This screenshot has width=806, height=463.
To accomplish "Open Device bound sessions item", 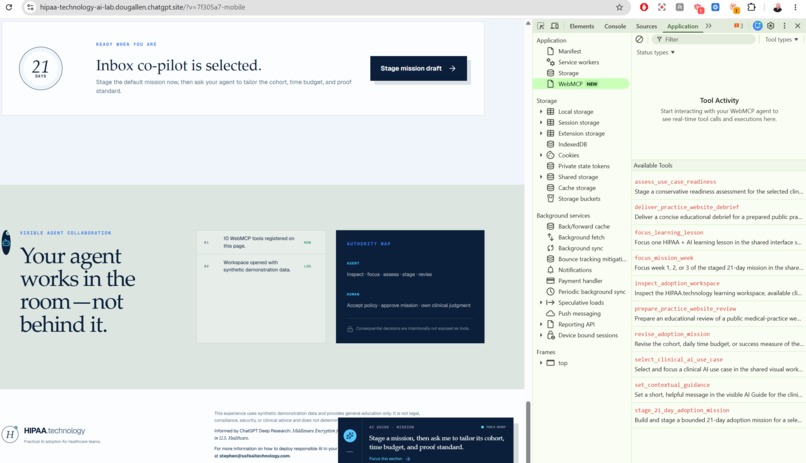I will 588,336.
